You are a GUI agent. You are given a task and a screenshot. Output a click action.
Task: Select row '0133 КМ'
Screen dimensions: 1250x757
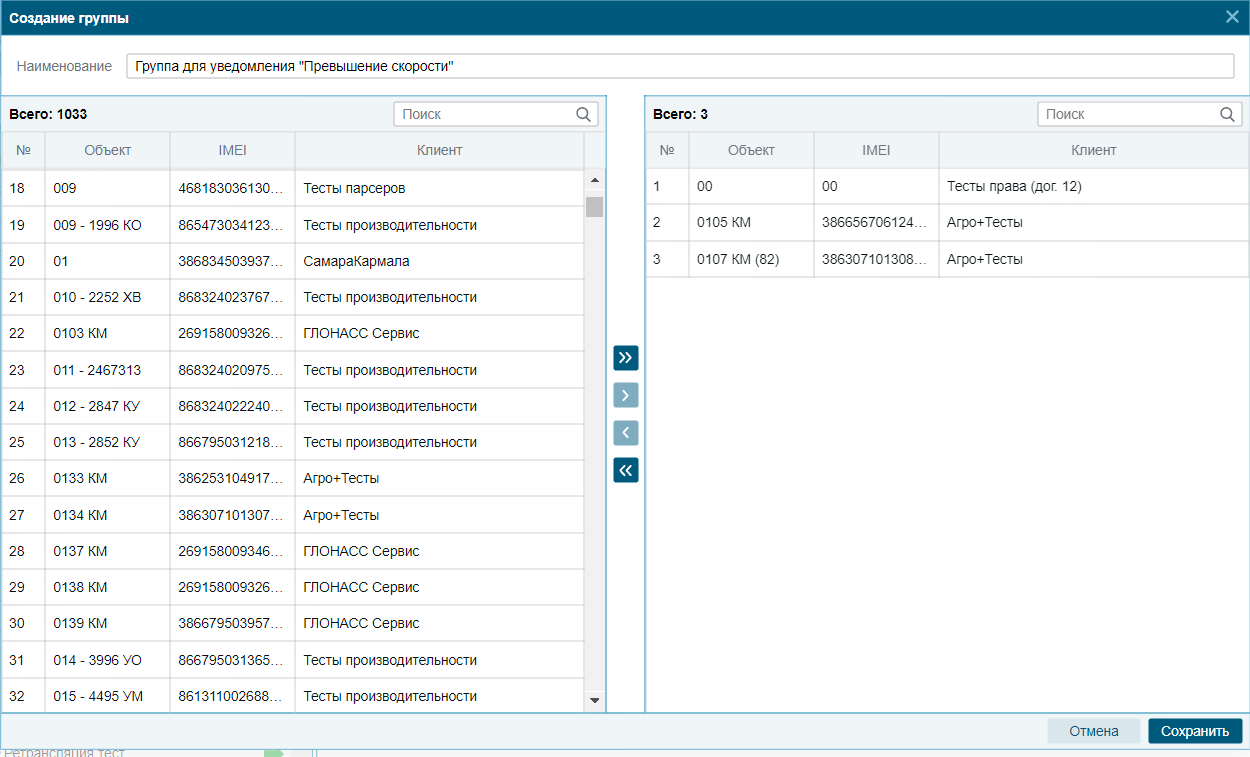[x=293, y=478]
